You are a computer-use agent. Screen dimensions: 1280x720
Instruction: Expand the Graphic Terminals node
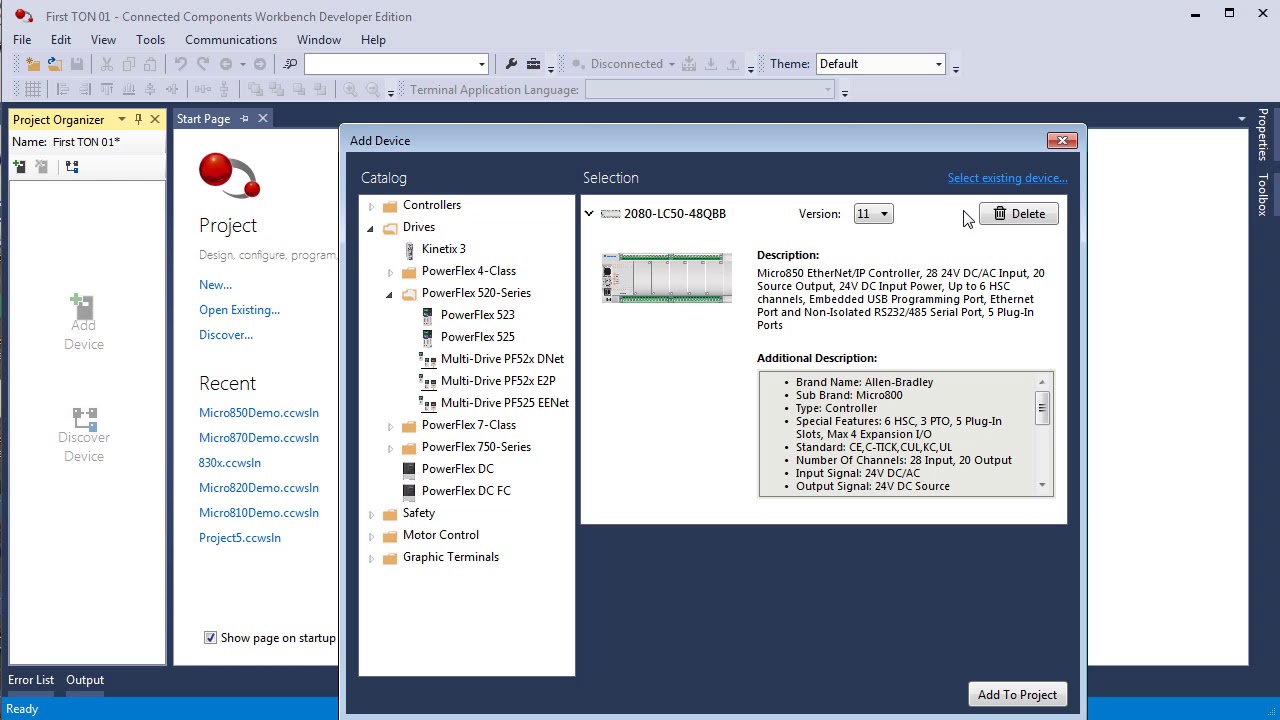point(371,558)
